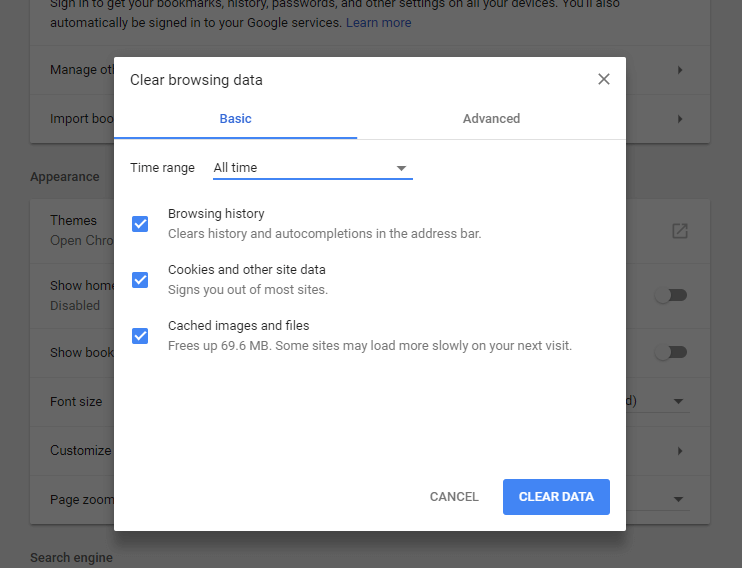Open the Import bookmarks arrow
Viewport: 742px width, 568px height.
coord(680,119)
